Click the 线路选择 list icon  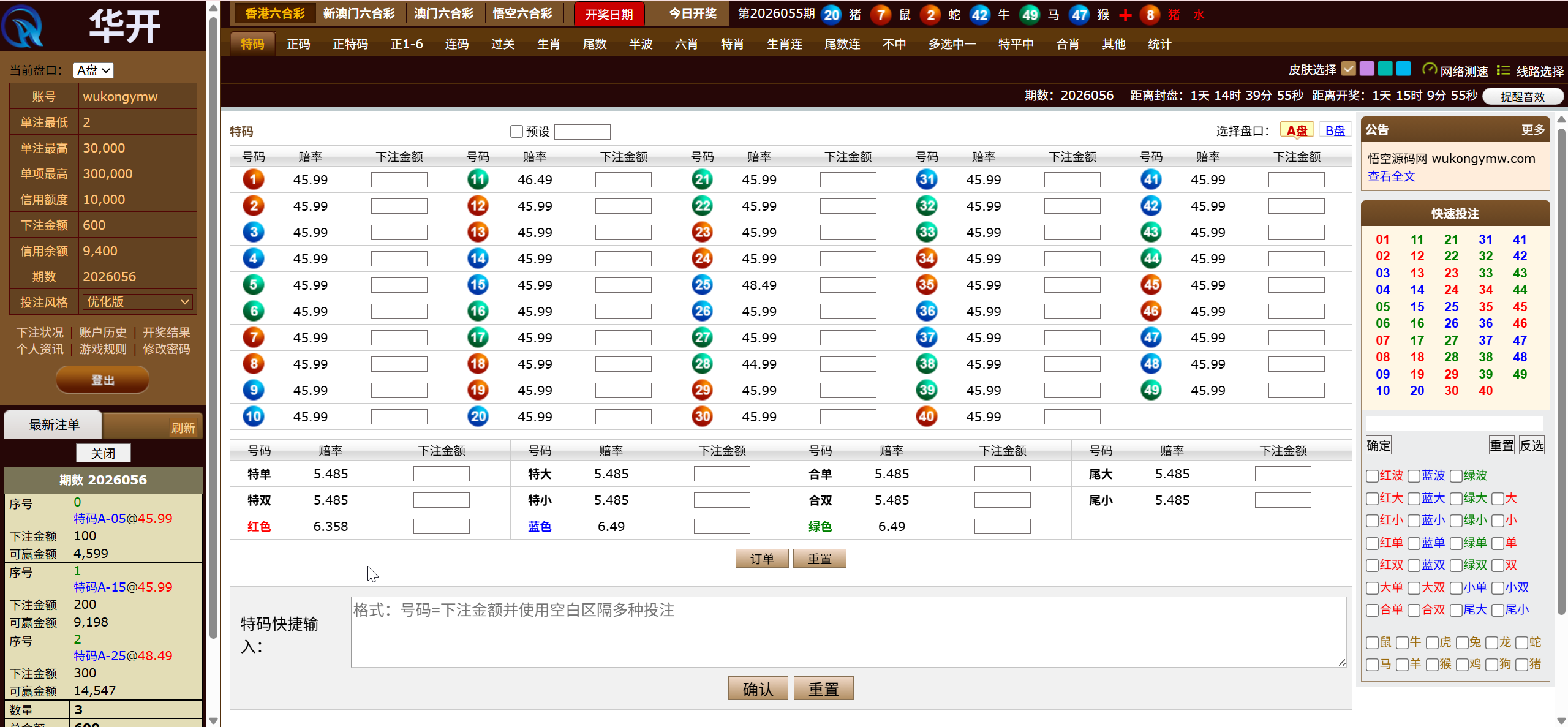click(1503, 70)
